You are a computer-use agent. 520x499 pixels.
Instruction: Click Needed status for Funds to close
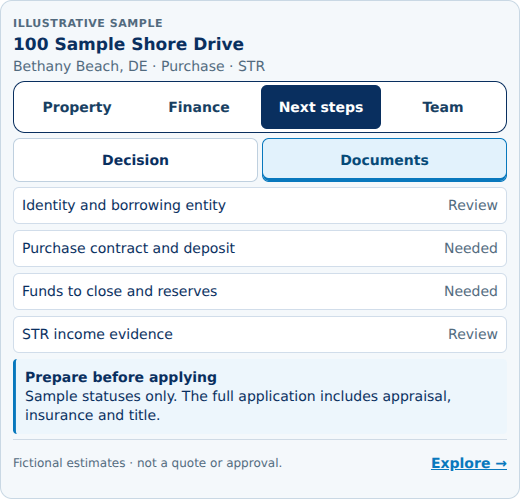click(x=471, y=291)
